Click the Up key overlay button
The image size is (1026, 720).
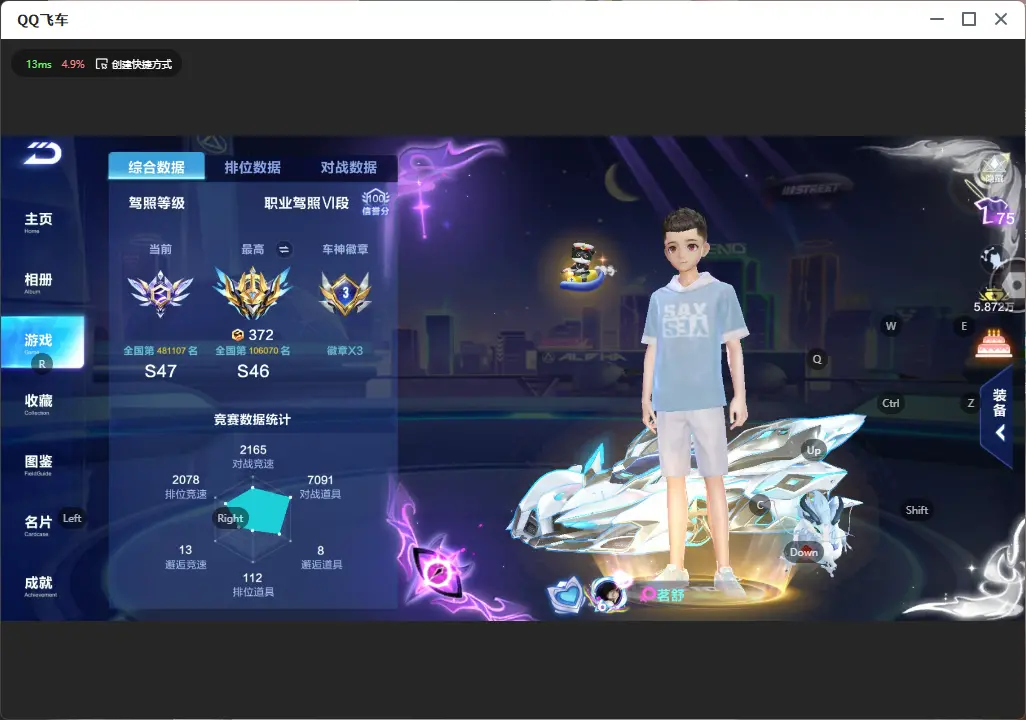point(813,450)
